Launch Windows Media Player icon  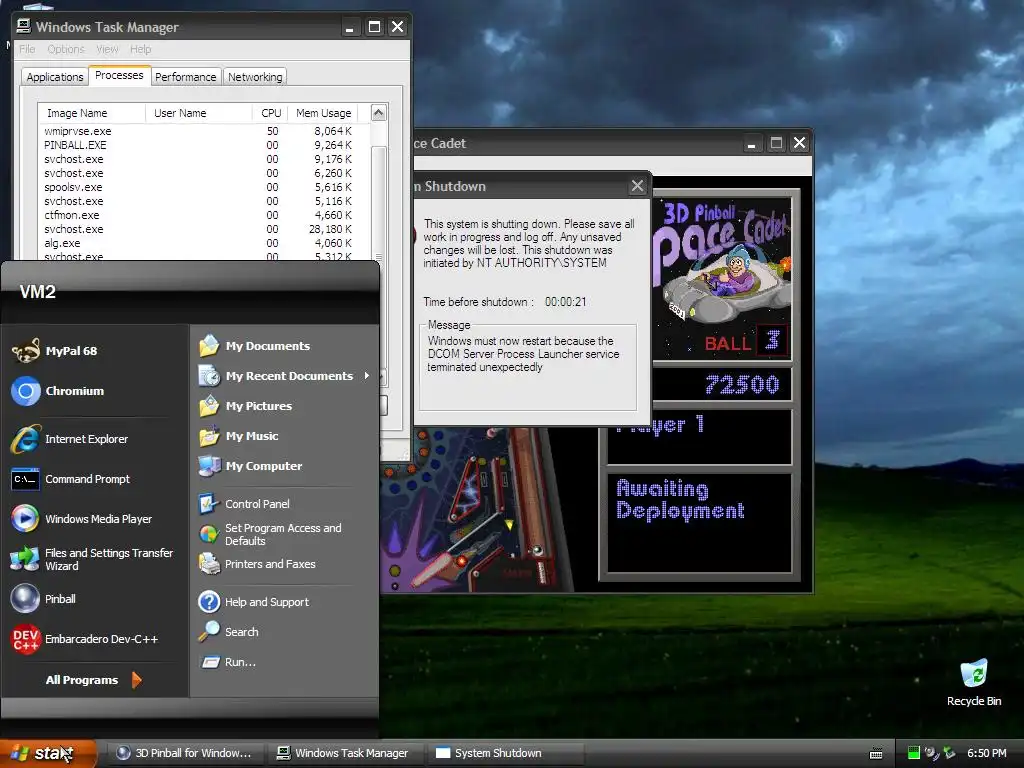[25, 519]
